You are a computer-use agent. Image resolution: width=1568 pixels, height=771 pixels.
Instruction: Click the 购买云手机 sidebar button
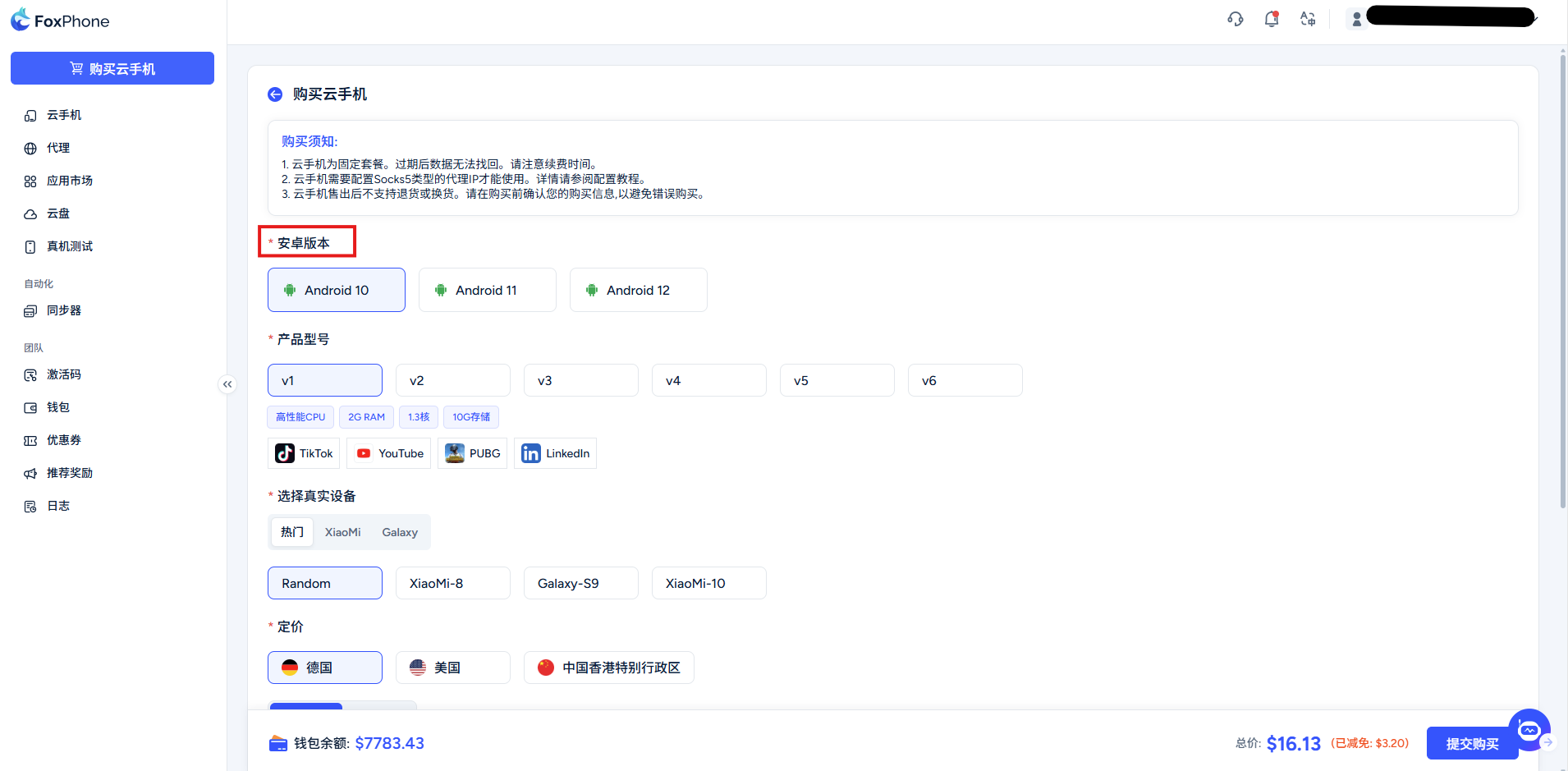pos(112,68)
